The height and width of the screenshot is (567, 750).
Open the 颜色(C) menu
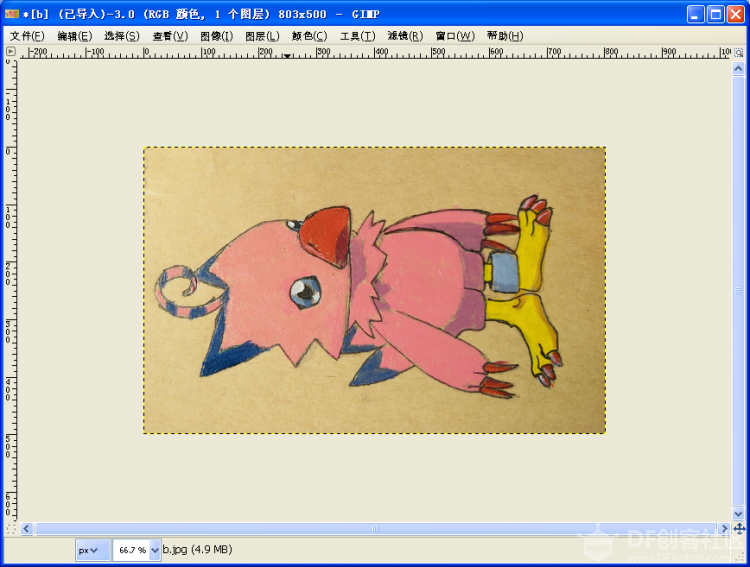click(309, 36)
